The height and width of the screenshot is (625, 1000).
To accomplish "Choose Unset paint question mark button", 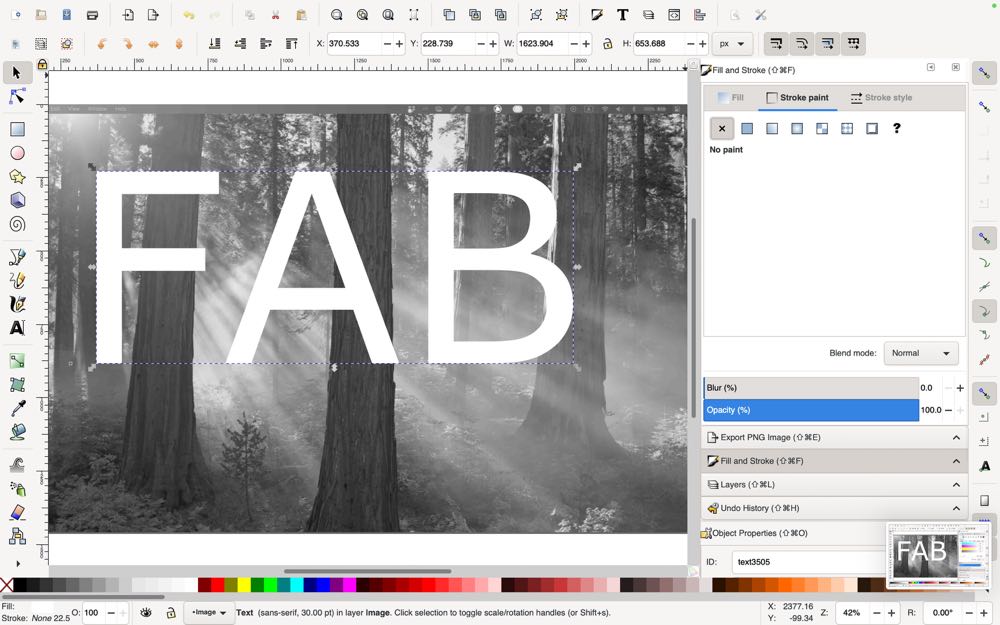I will [x=897, y=128].
